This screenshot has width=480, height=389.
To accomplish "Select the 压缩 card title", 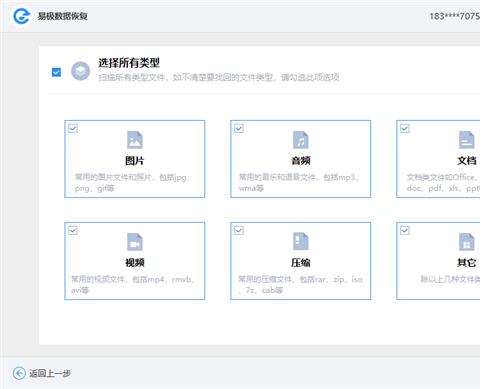I will coord(301,263).
